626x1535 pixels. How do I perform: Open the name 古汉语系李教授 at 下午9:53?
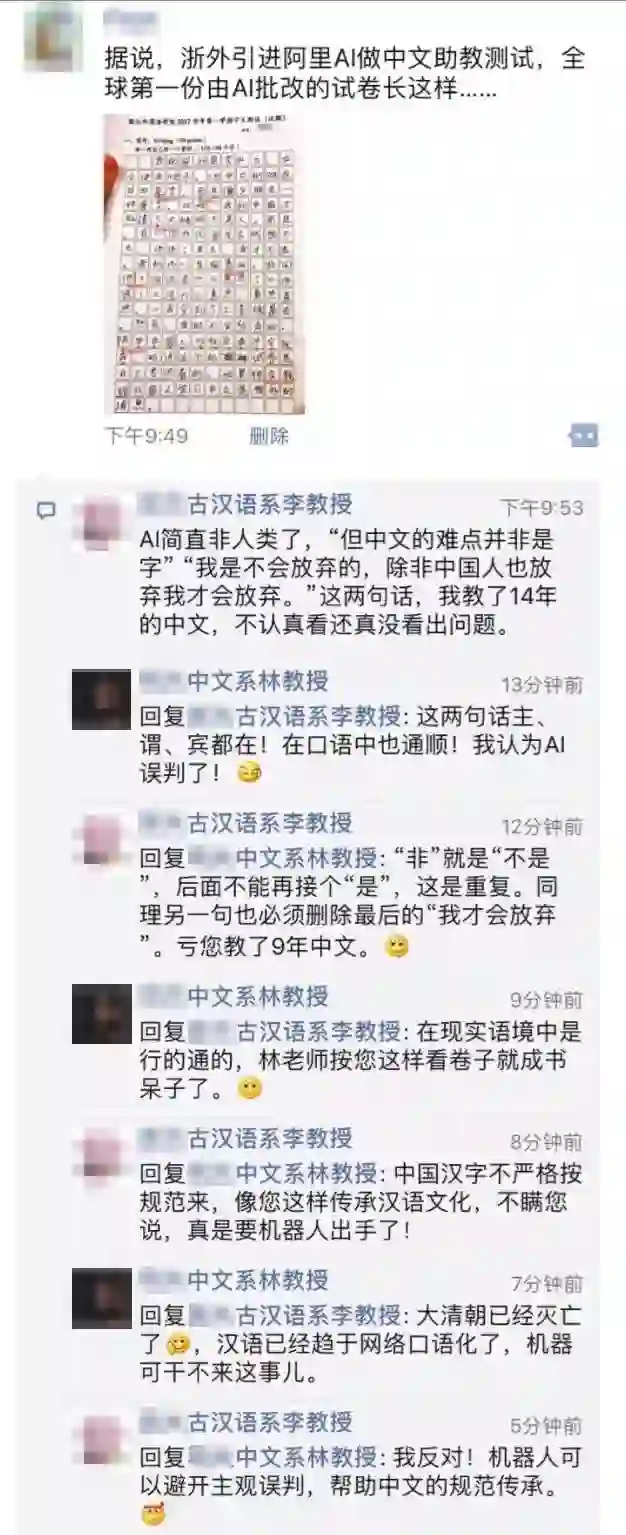270,504
